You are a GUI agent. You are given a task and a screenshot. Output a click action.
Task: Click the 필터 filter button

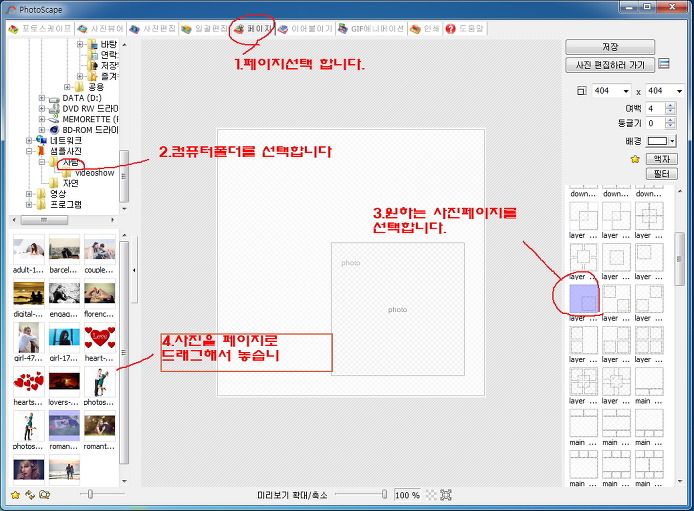661,174
